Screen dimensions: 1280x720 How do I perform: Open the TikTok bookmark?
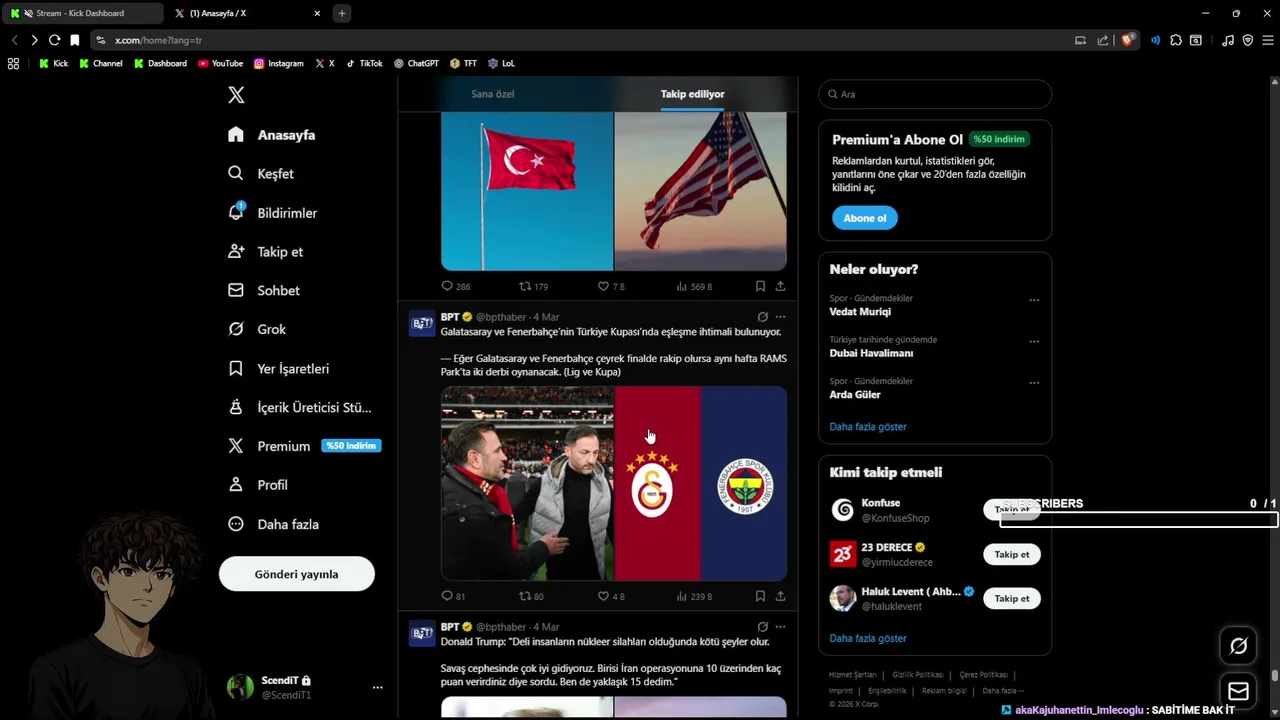364,63
